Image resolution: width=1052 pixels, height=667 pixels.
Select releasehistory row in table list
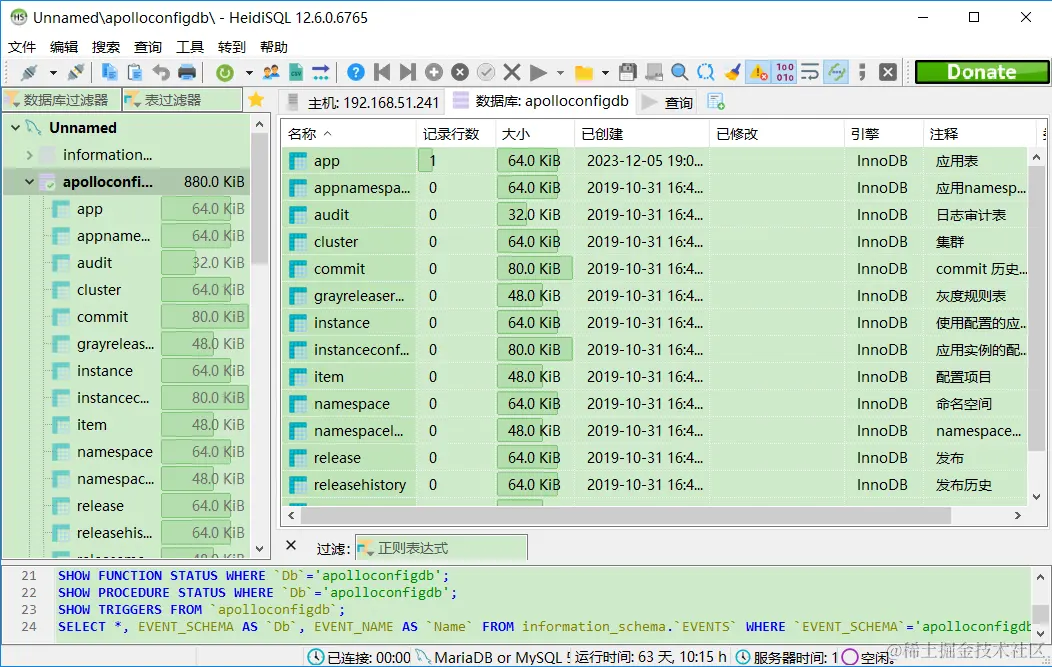[x=654, y=484]
